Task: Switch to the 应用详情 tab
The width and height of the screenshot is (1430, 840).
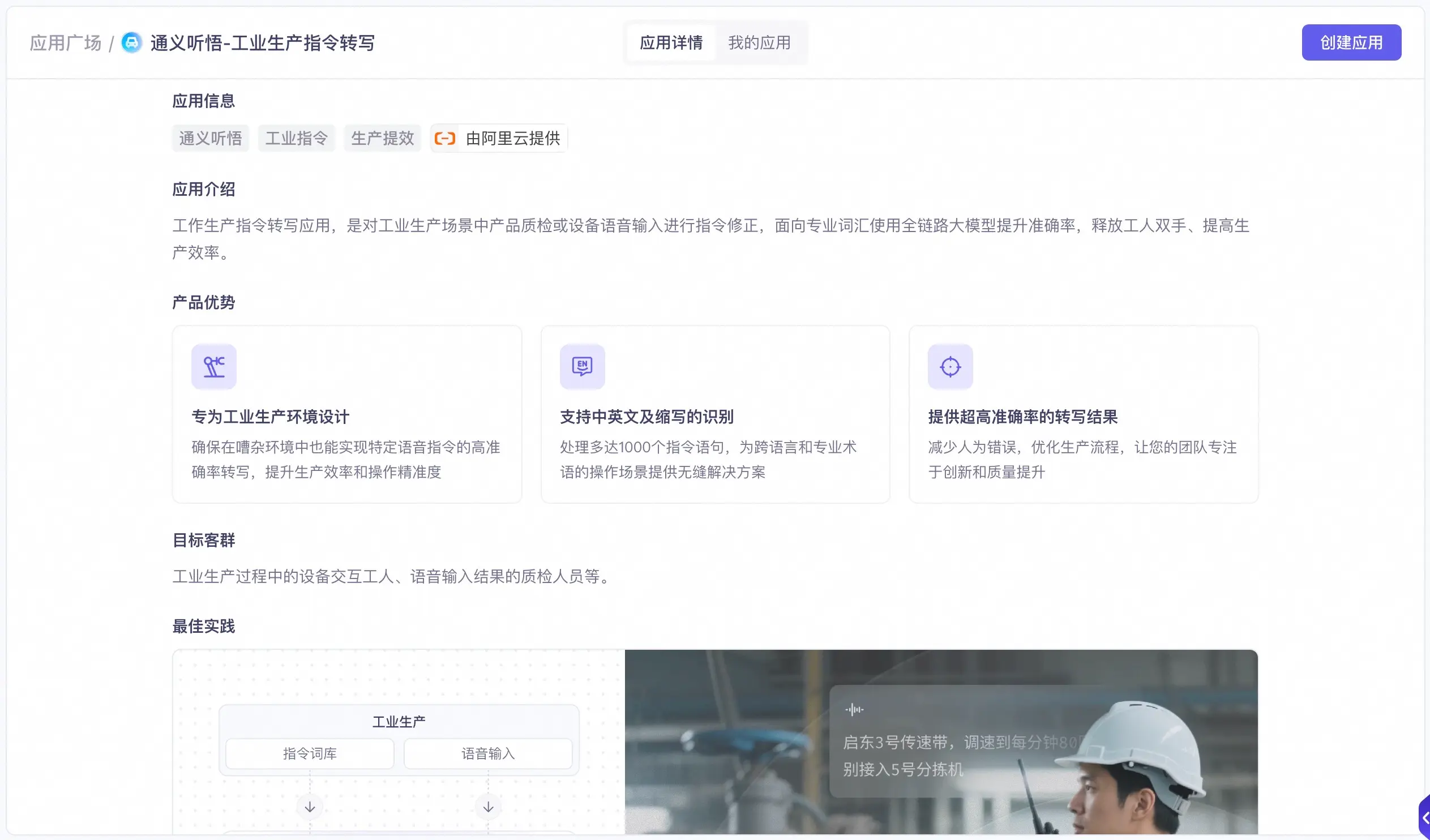Action: (671, 42)
